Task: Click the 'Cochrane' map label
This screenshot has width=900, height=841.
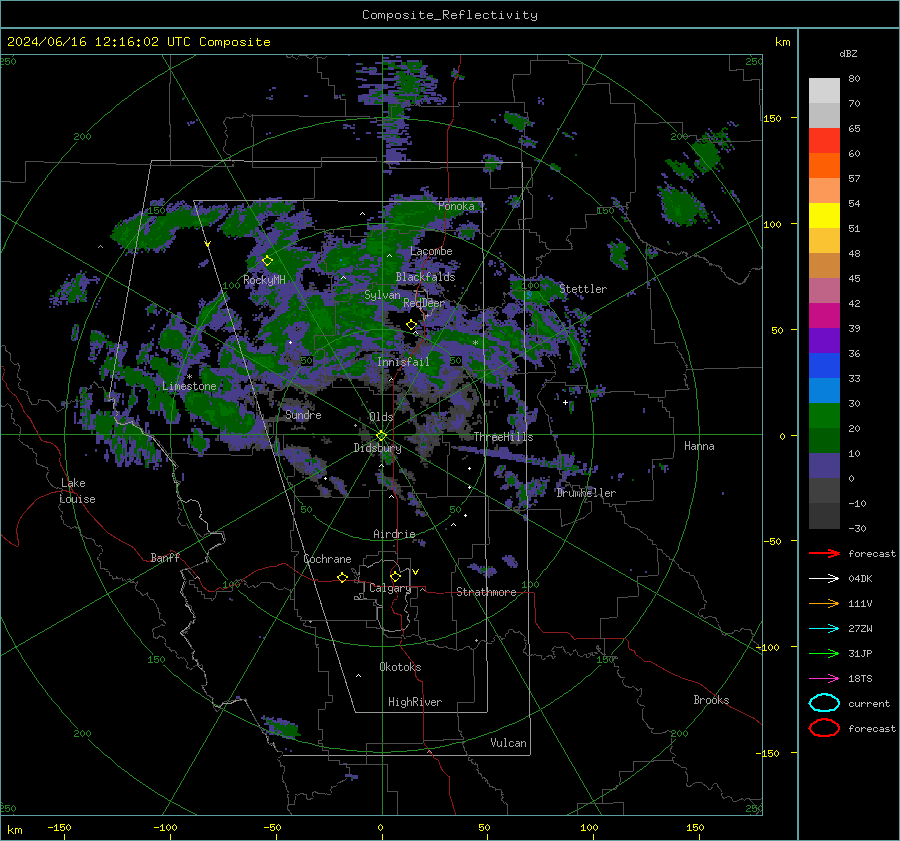Action: 327,559
